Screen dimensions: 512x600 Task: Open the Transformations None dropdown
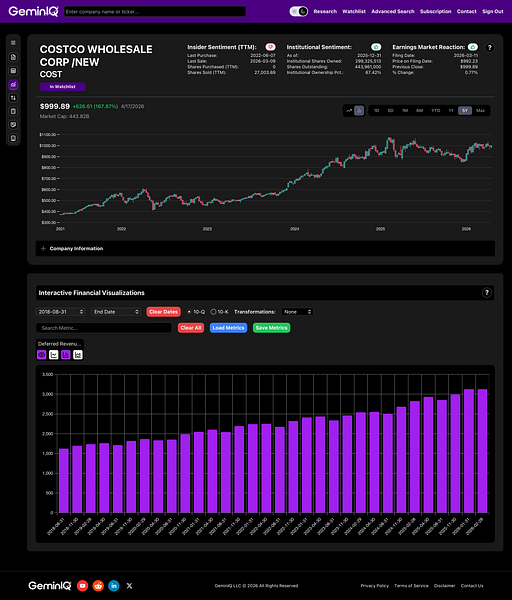point(297,312)
